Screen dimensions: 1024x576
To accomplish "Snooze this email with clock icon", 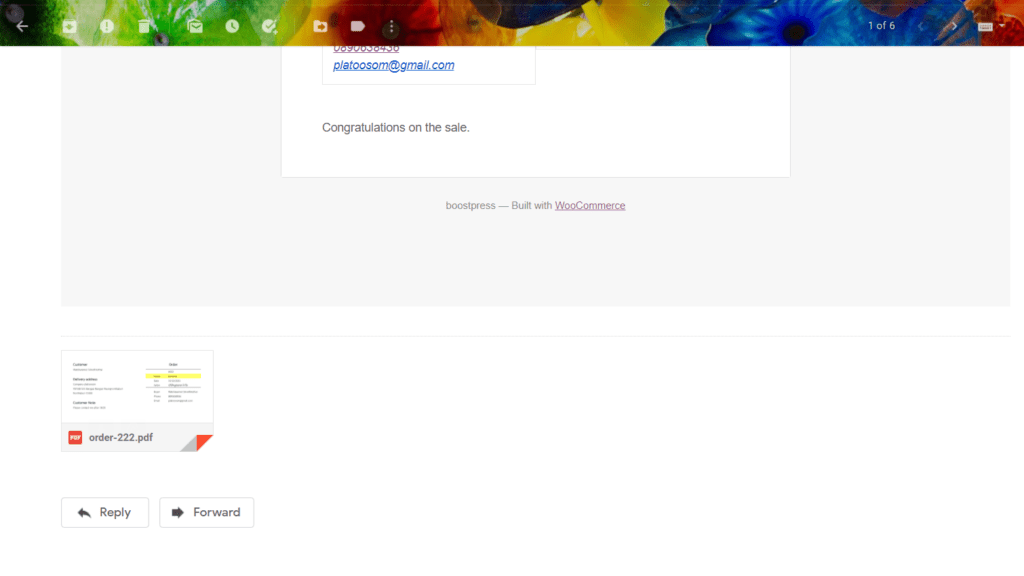I will click(x=232, y=26).
